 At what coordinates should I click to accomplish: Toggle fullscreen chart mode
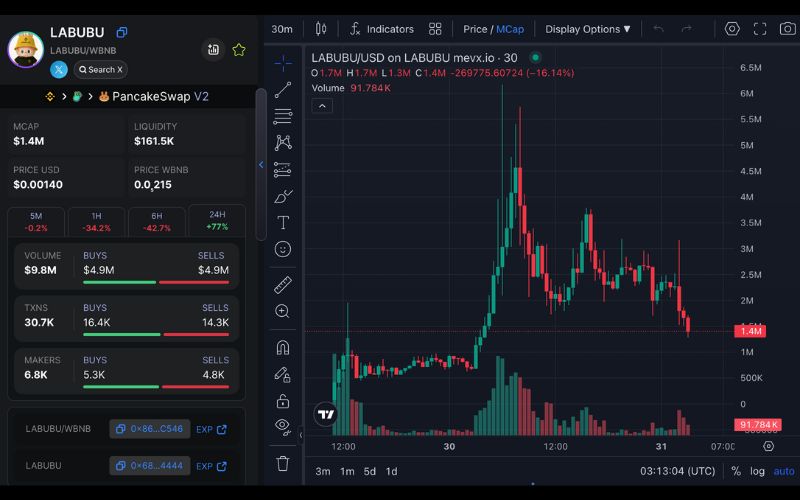pyautogui.click(x=760, y=29)
